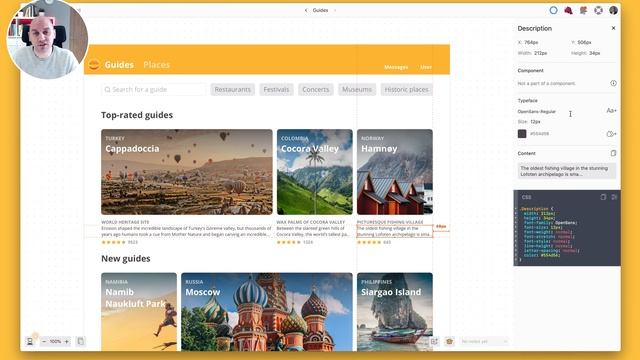The height and width of the screenshot is (360, 640).
Task: Select the 'World Heritage Site' label
Action: (x=125, y=222)
